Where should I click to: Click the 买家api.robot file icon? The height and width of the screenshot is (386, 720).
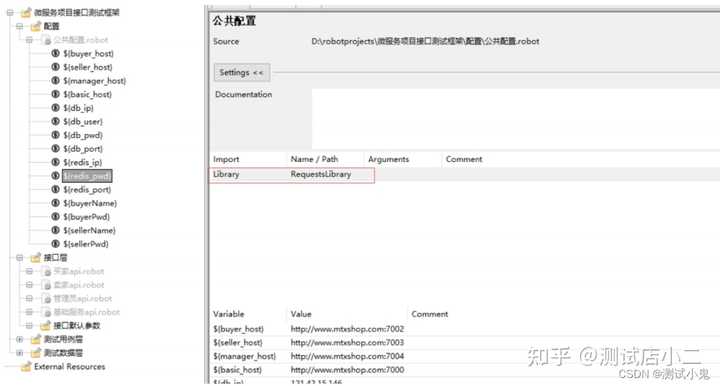[46, 271]
